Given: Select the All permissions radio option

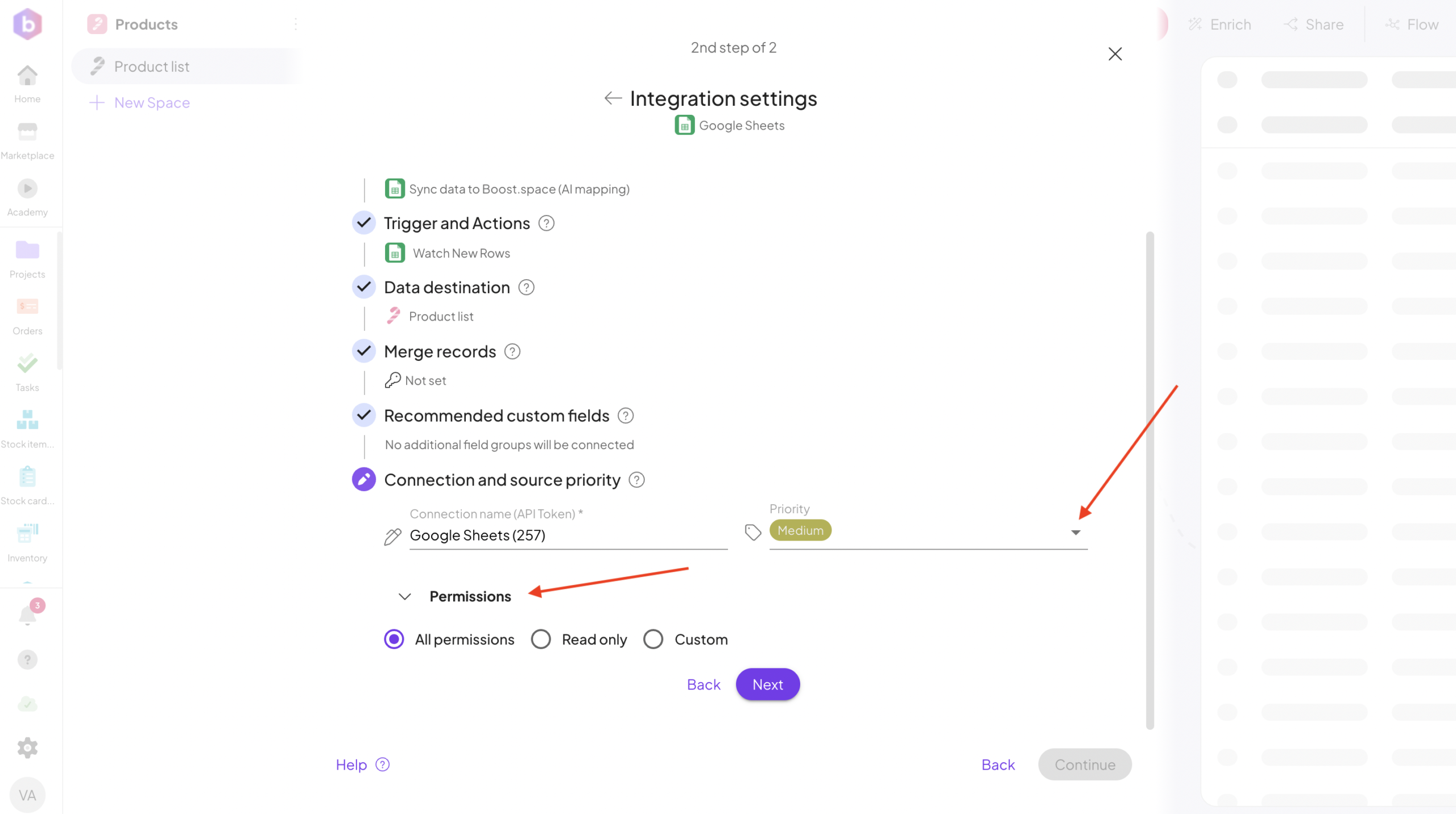Looking at the screenshot, I should [394, 639].
